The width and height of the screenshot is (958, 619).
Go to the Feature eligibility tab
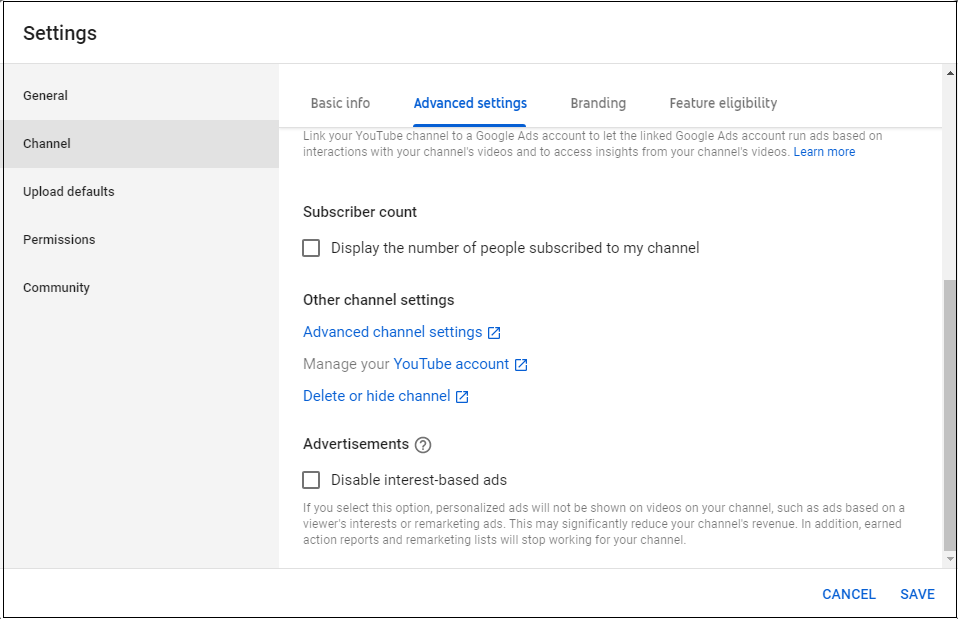coord(723,103)
